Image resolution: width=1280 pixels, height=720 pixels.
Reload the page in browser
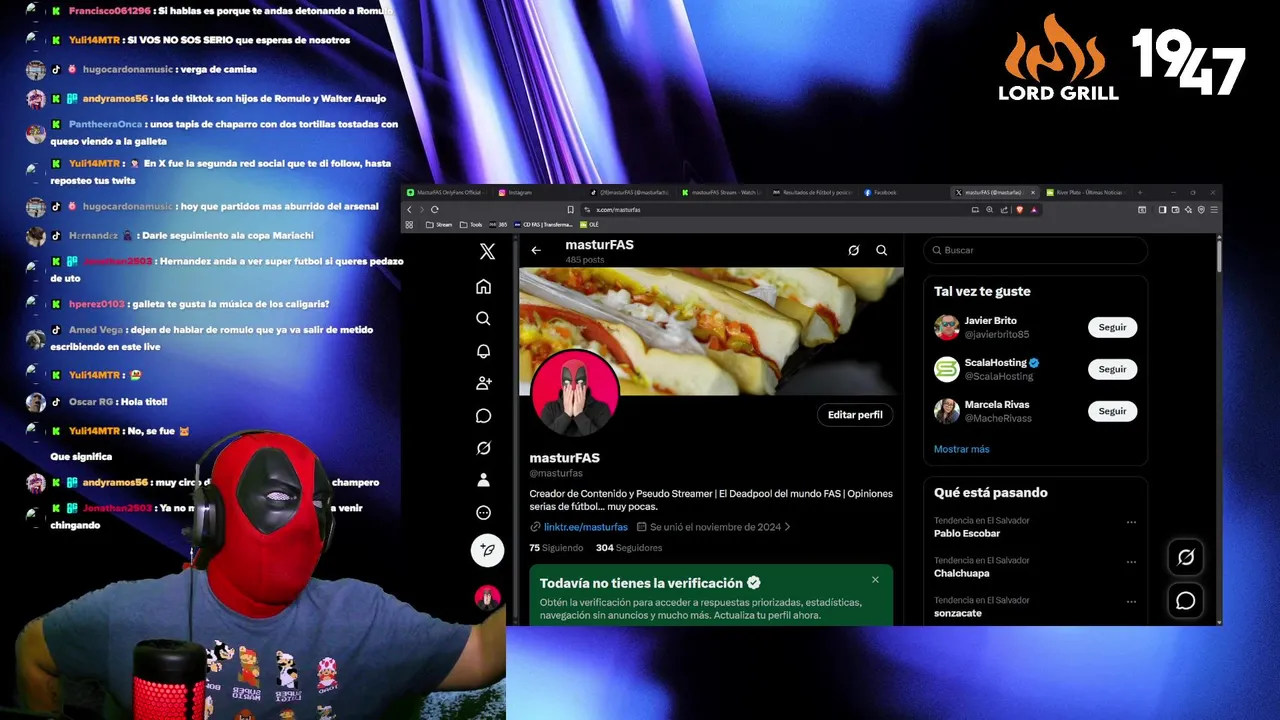pyautogui.click(x=435, y=210)
